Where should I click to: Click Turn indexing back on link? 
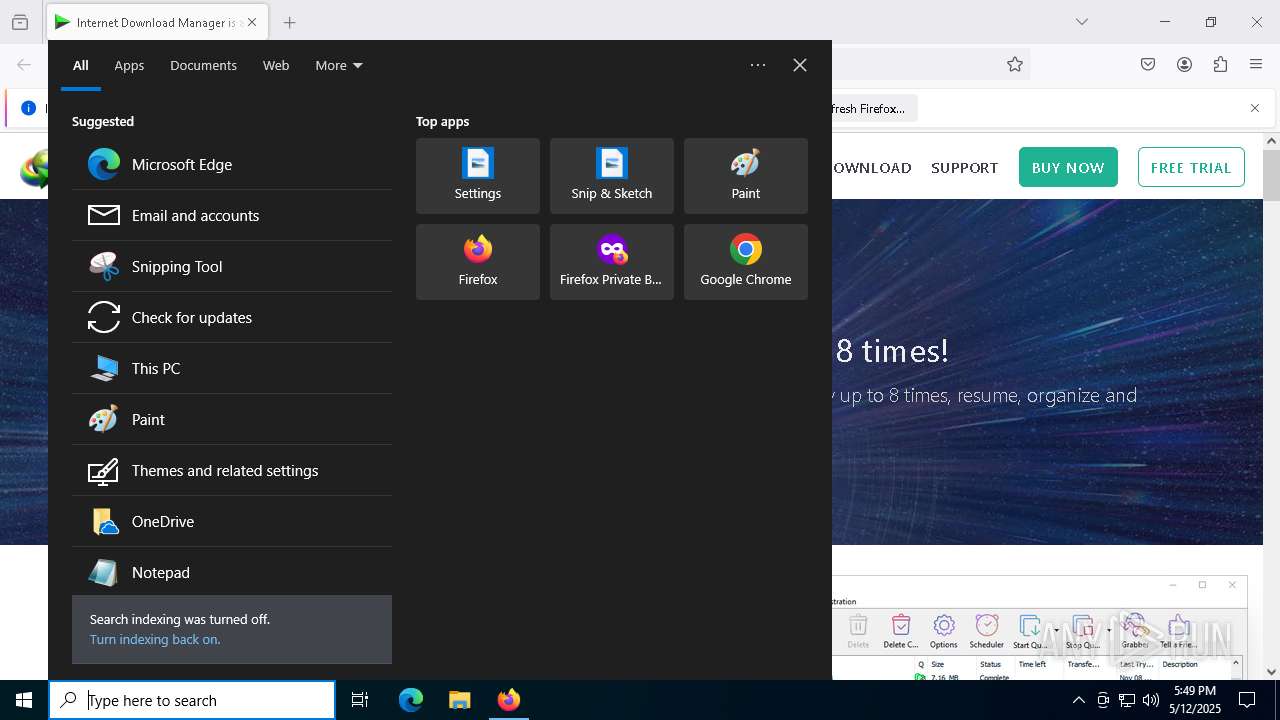click(155, 639)
